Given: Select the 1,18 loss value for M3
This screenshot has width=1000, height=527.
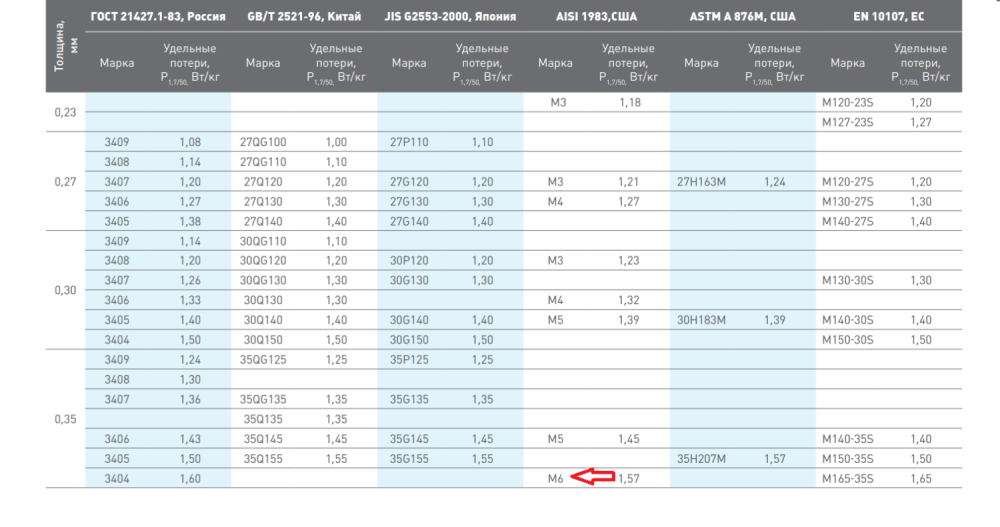Looking at the screenshot, I should pyautogui.click(x=628, y=102).
